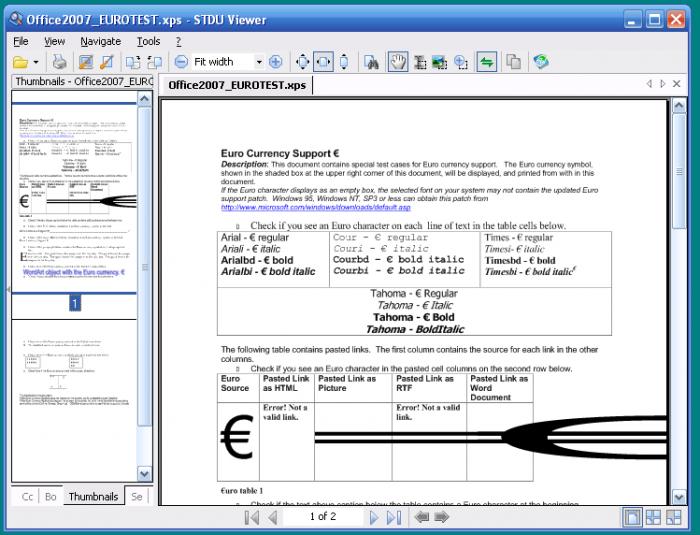Click the copy pages icon
This screenshot has width=700, height=535.
click(x=514, y=62)
